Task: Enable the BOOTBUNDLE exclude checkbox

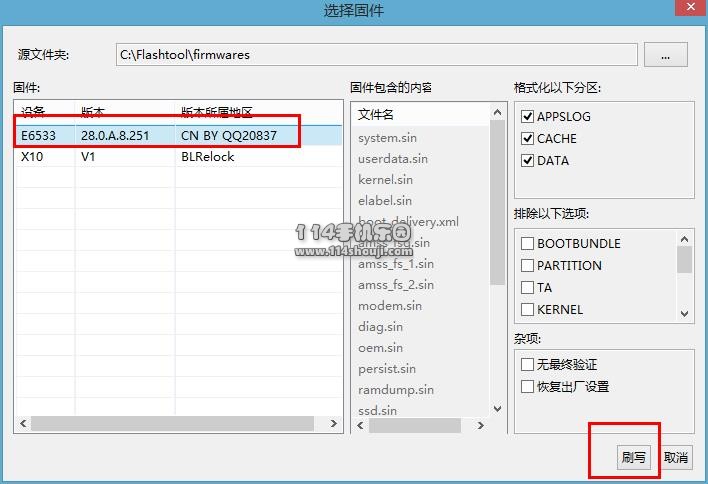Action: (528, 244)
